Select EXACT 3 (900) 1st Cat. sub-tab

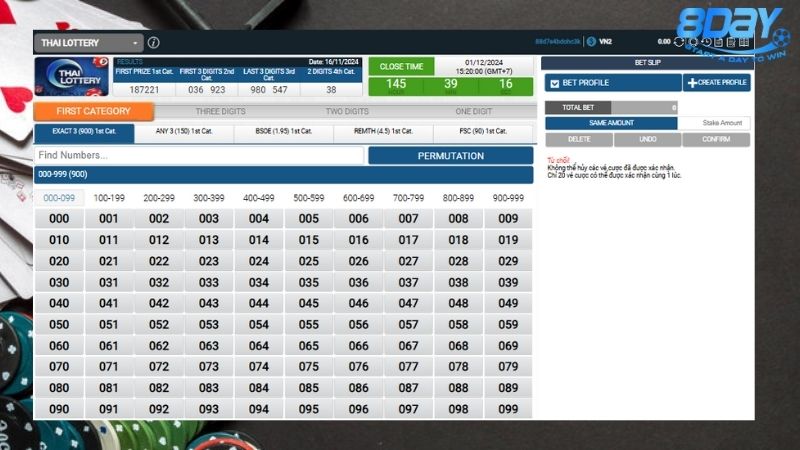click(84, 132)
